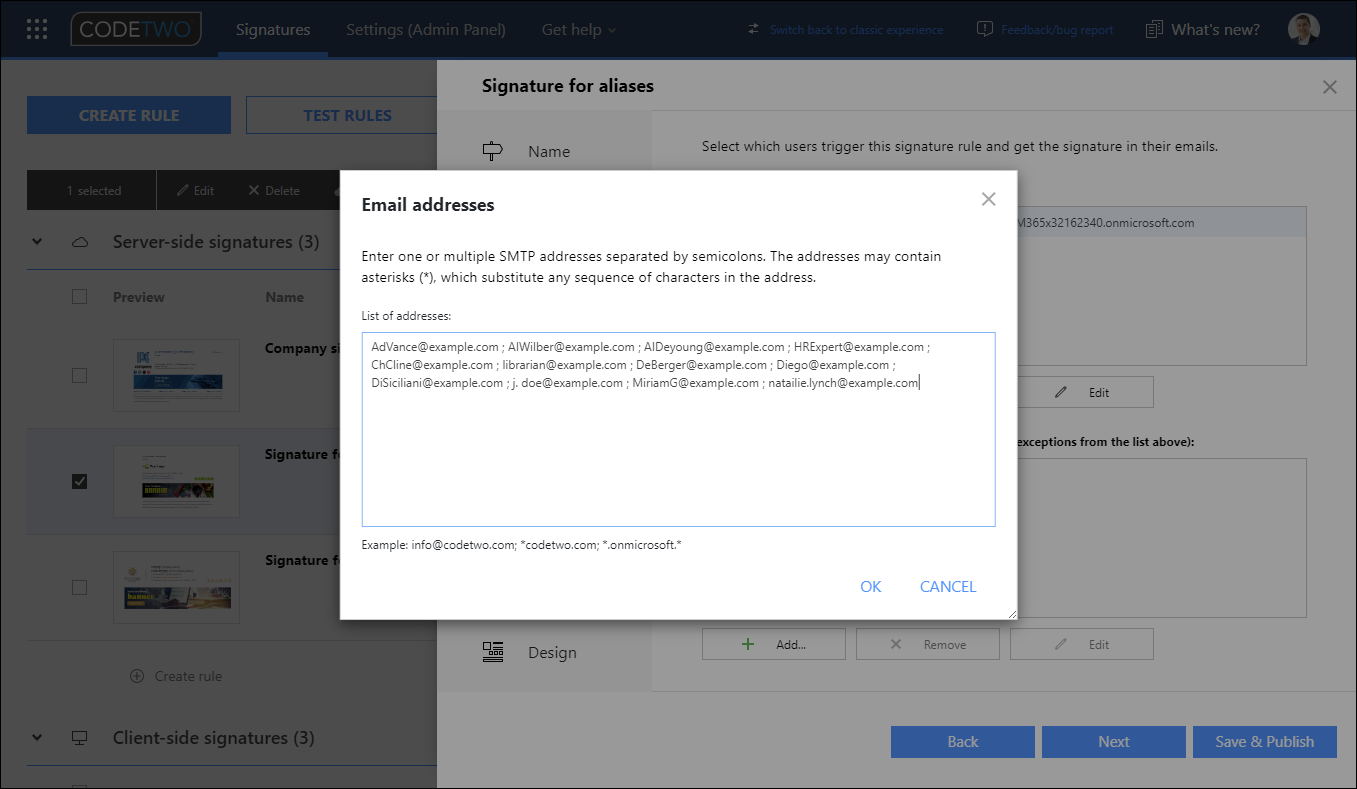
Task: Grab the textbox resize handle corner
Action: pos(1012,614)
